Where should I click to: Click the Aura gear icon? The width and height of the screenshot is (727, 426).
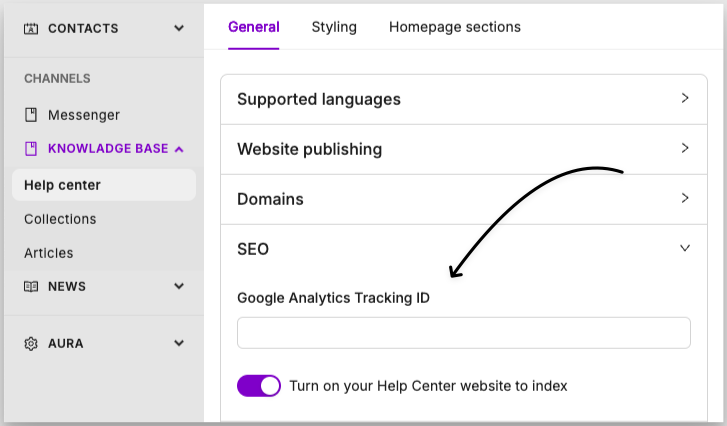31,343
